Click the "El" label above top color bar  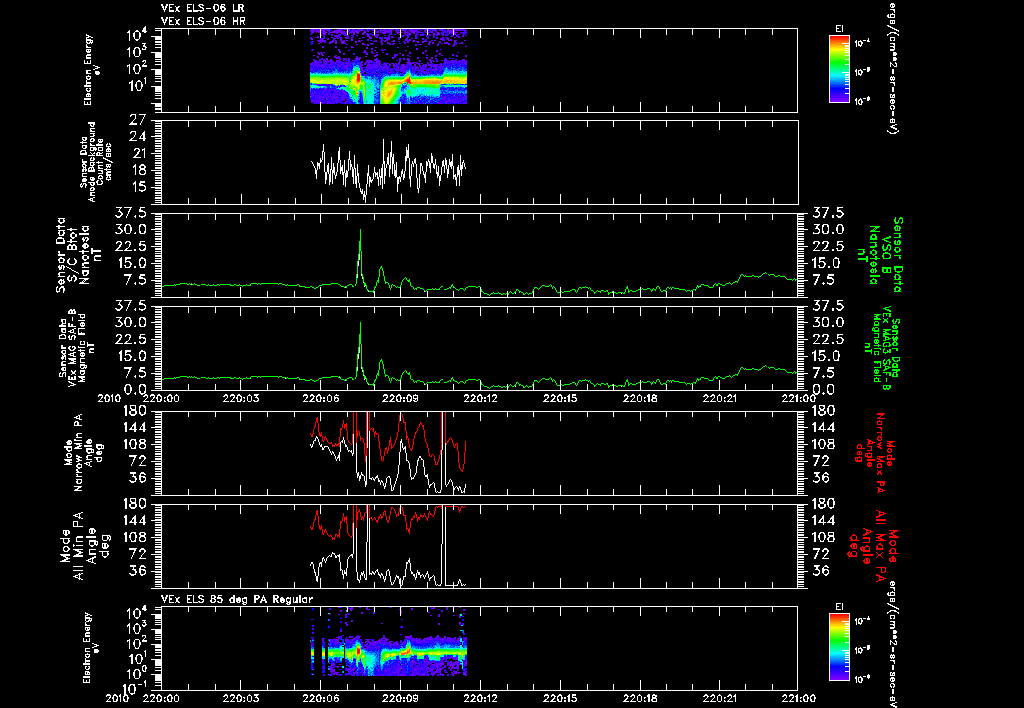tap(839, 28)
